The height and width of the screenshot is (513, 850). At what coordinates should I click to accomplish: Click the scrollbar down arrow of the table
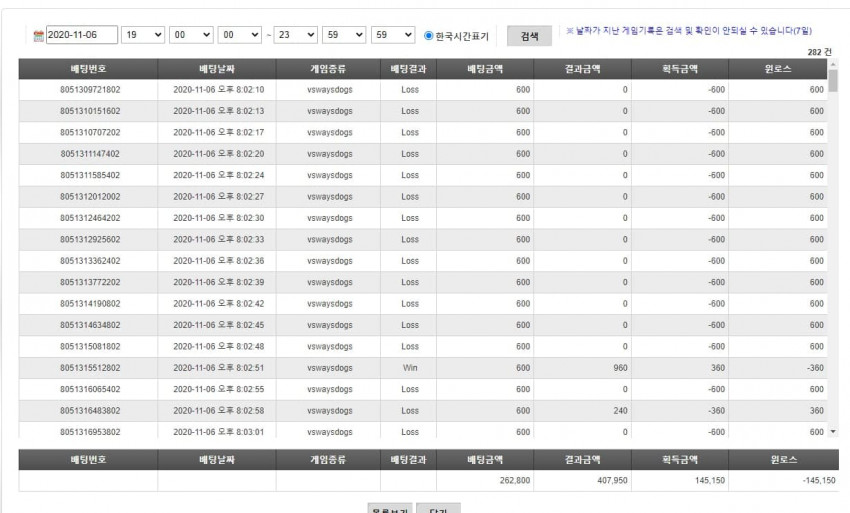click(833, 432)
